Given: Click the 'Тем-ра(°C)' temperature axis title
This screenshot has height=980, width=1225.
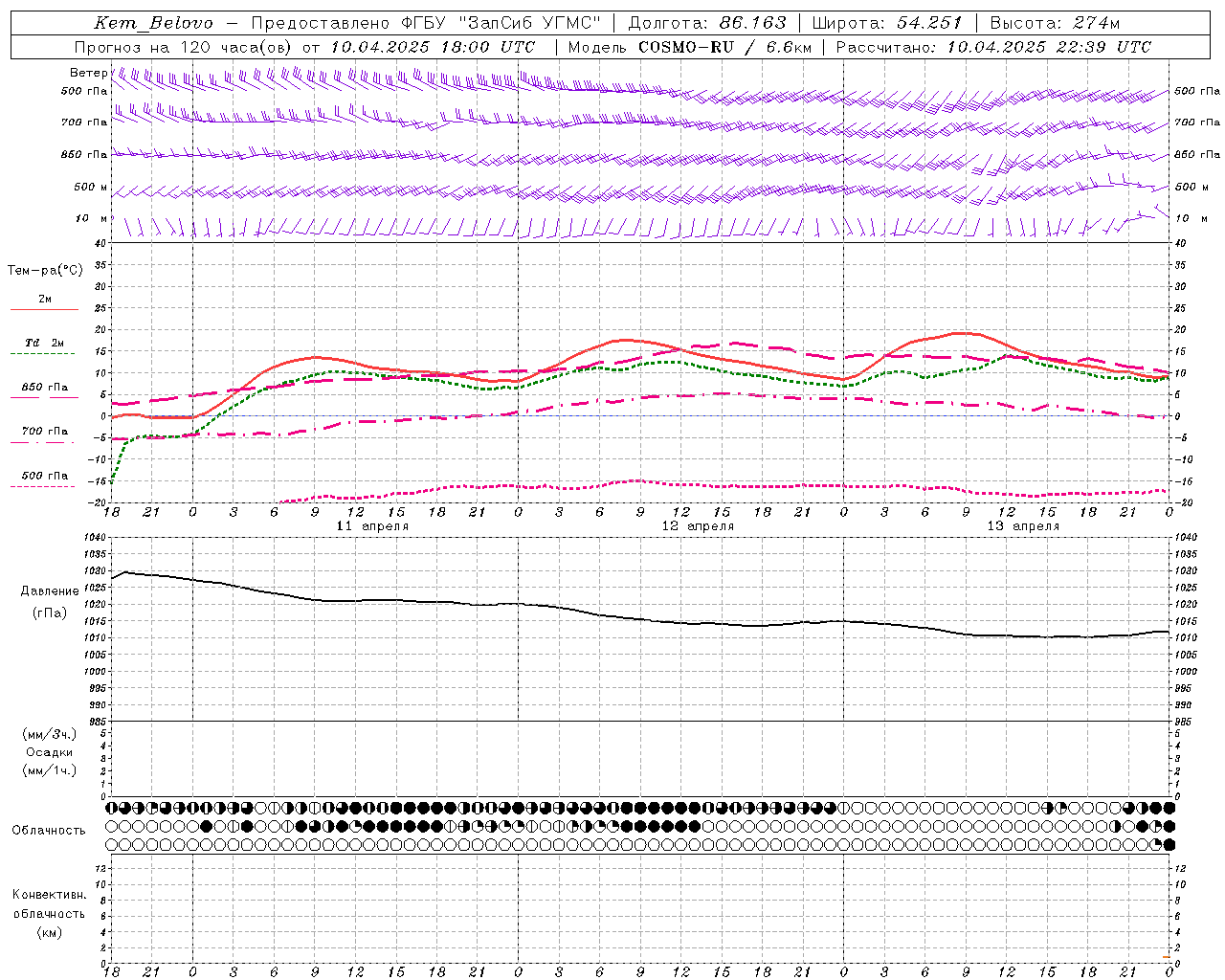Looking at the screenshot, I should (45, 271).
